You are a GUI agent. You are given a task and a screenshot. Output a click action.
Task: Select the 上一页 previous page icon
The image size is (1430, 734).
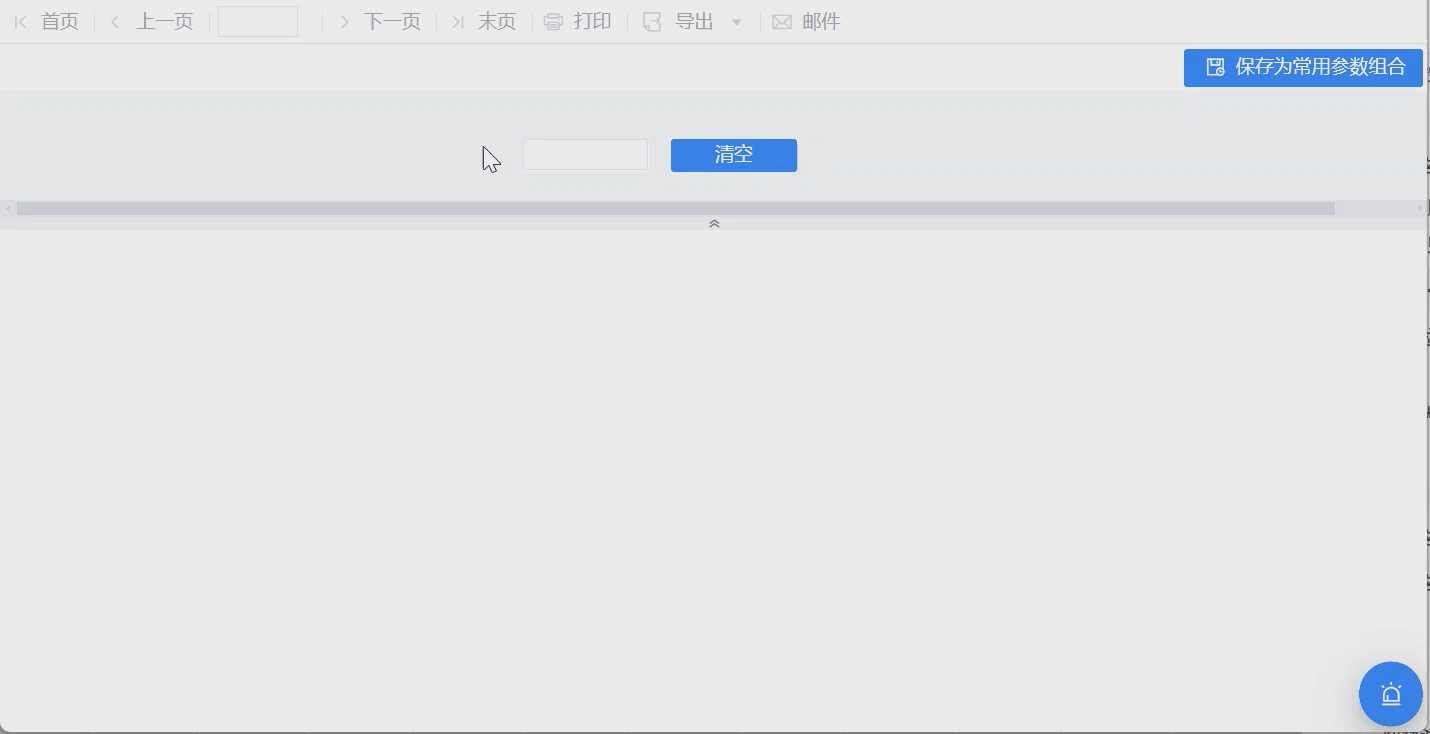tap(114, 21)
